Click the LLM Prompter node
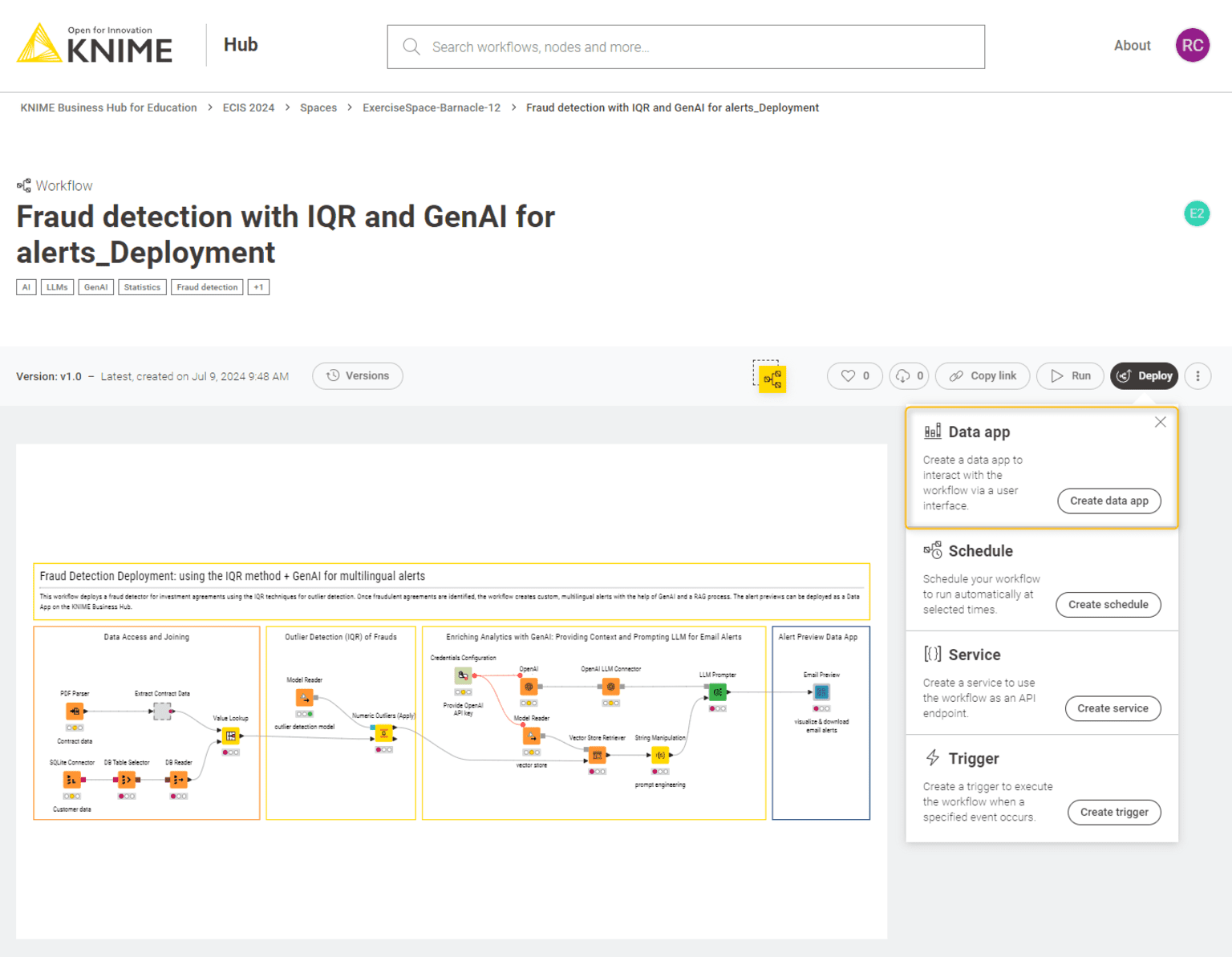 coord(717,692)
